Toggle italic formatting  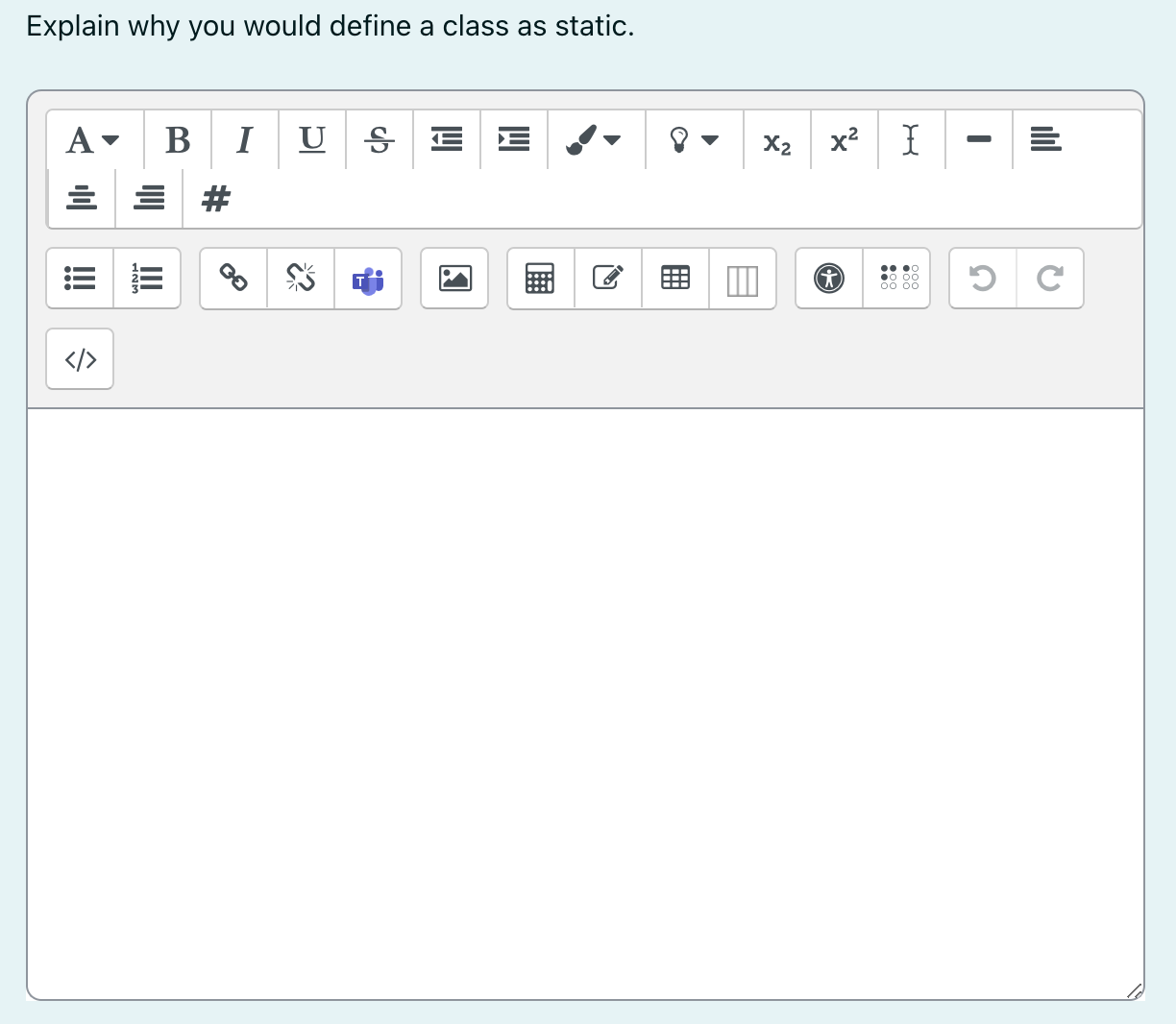[x=245, y=140]
